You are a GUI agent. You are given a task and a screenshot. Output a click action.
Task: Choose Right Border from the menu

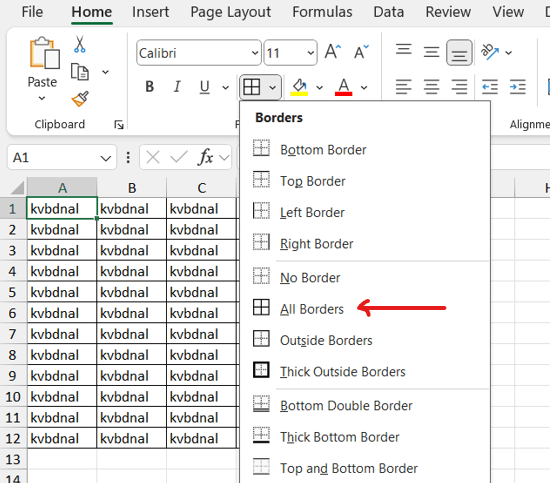pyautogui.click(x=365, y=243)
